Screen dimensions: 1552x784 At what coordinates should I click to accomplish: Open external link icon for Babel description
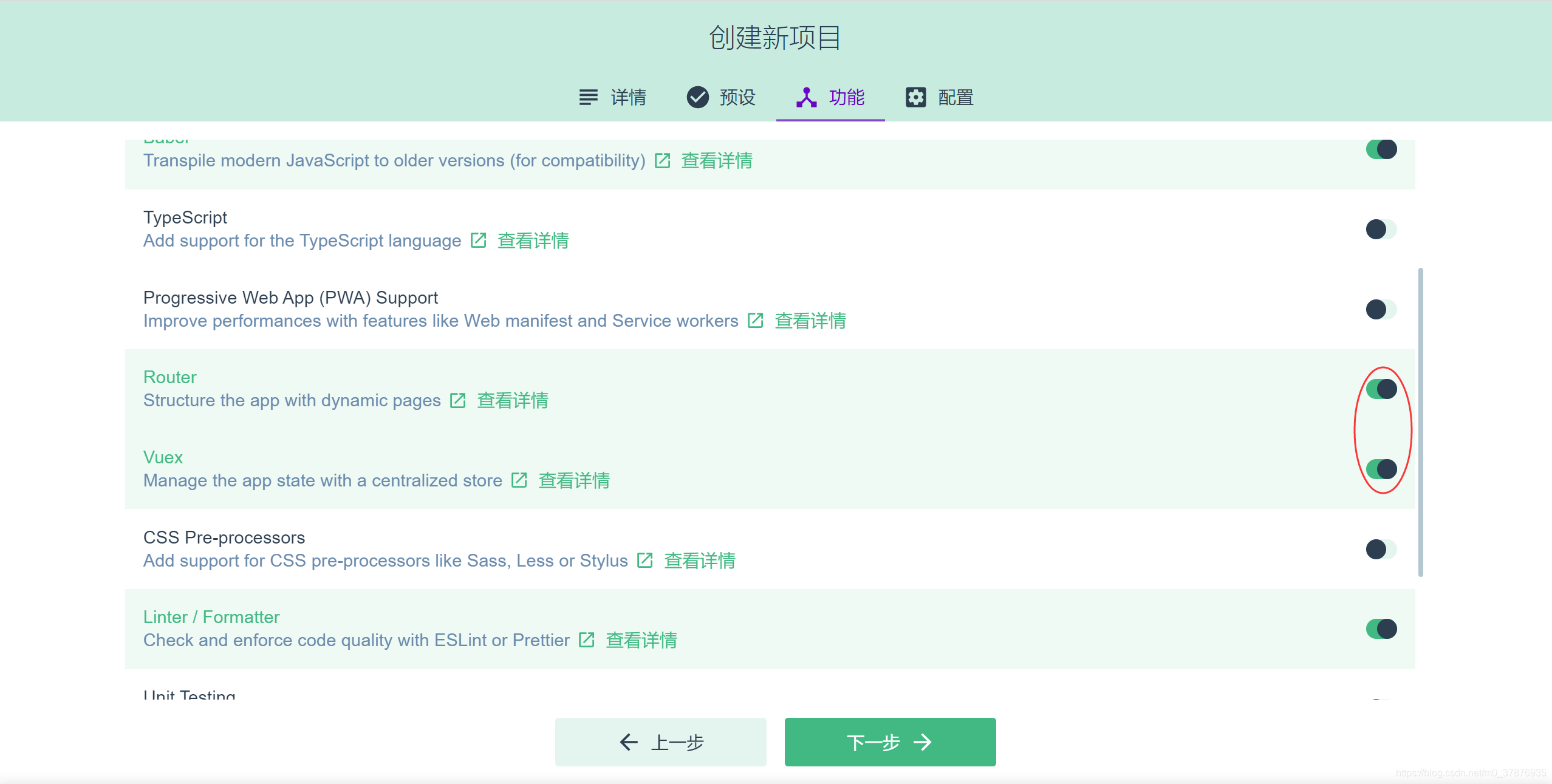pos(662,161)
